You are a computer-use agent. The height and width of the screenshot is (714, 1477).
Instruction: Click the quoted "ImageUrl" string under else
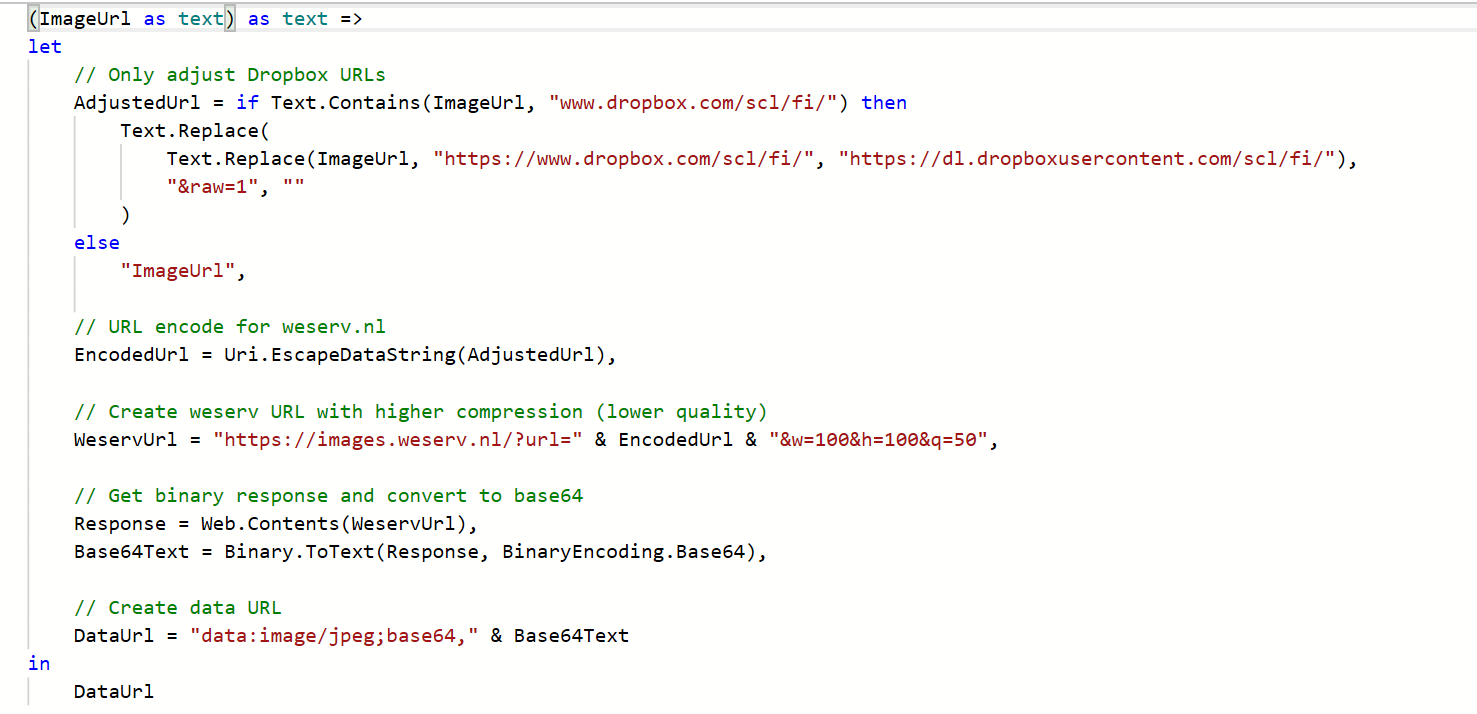[x=179, y=271]
